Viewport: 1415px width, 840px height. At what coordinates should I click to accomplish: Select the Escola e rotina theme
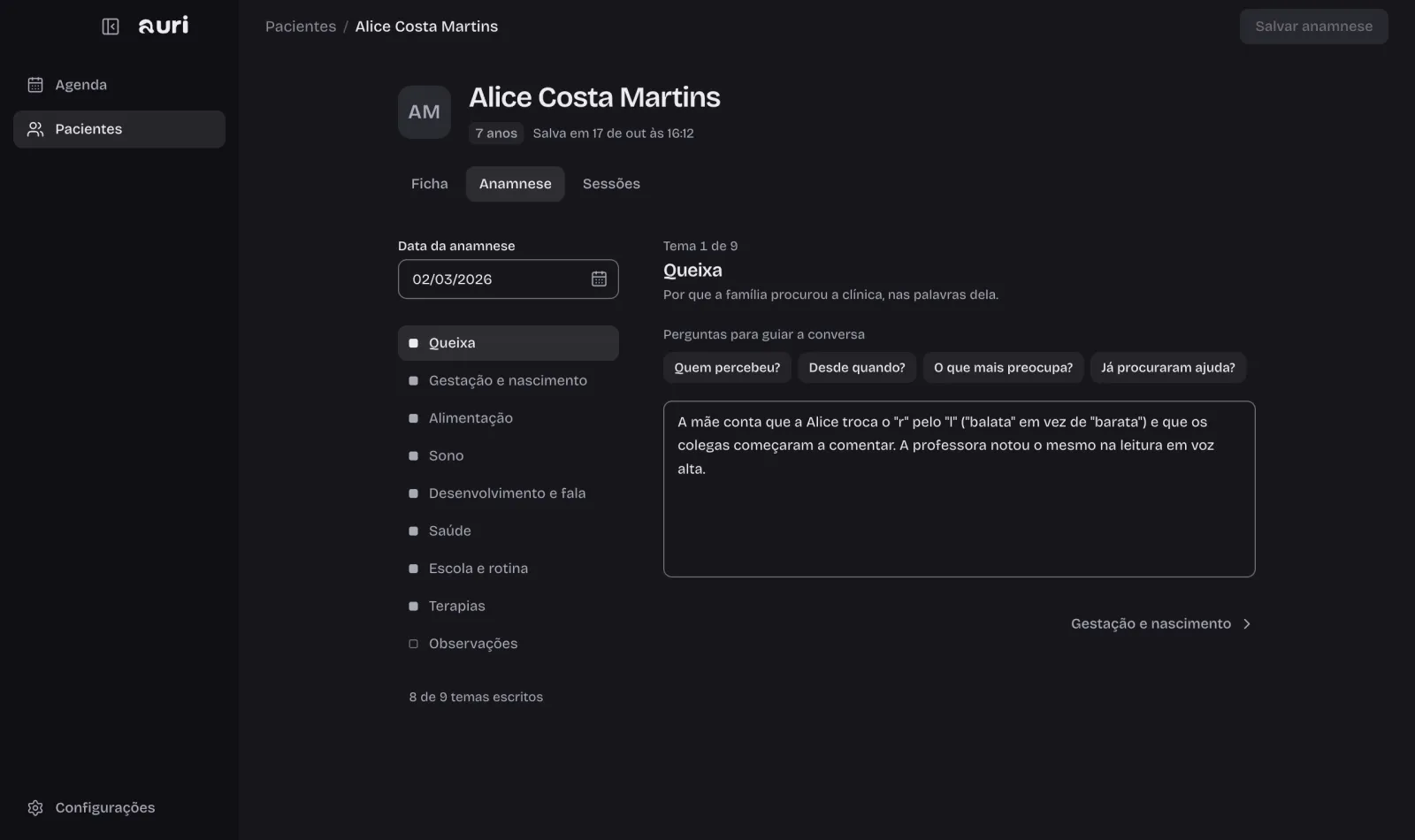(509, 569)
